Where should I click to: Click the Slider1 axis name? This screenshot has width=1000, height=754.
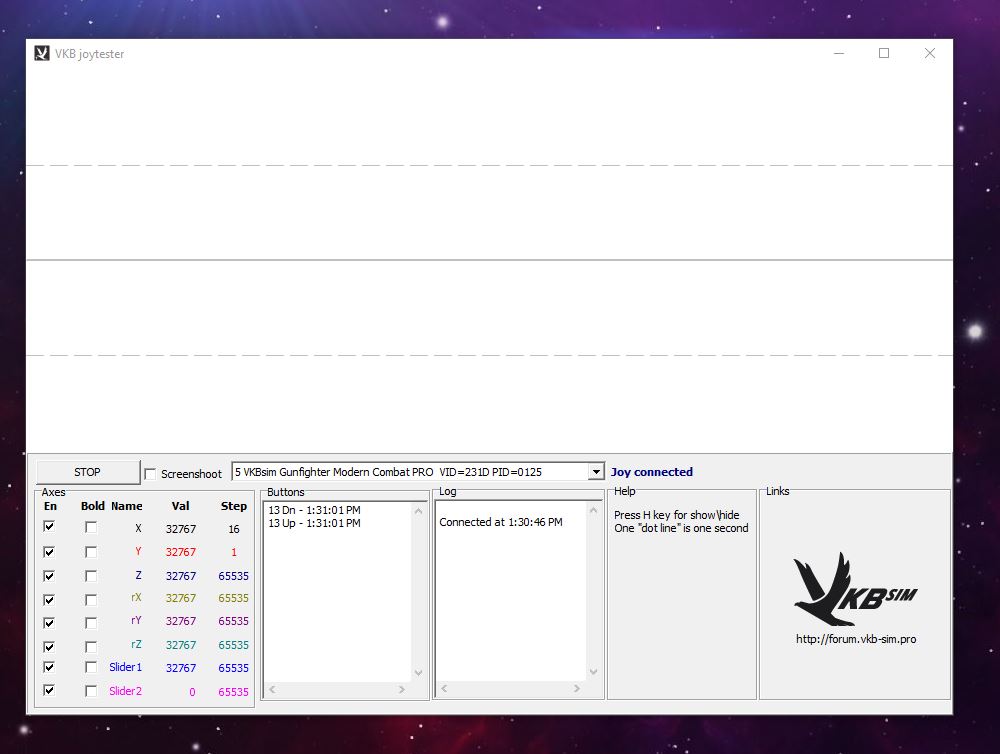pyautogui.click(x=126, y=667)
